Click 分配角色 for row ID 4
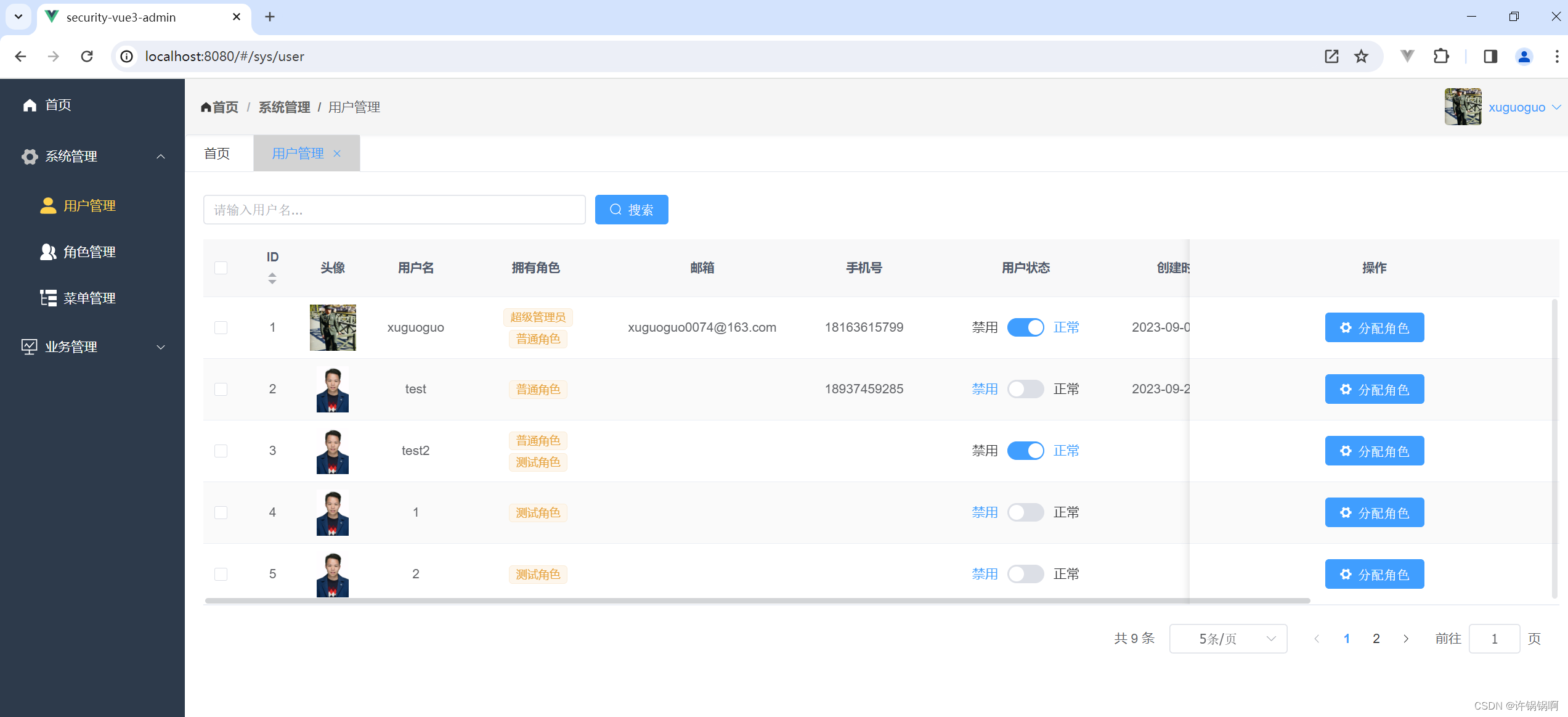The width and height of the screenshot is (1568, 717). [x=1375, y=512]
